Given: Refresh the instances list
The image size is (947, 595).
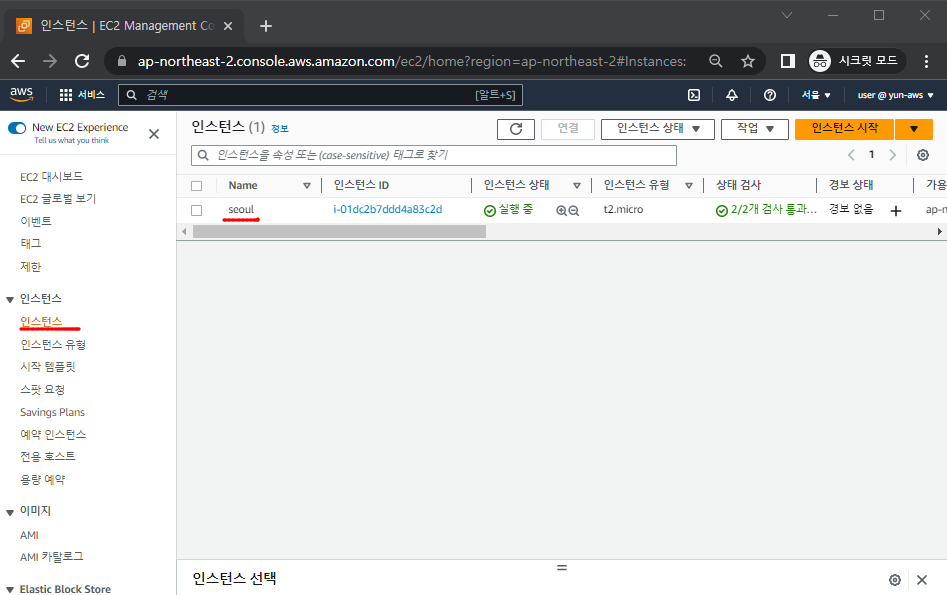Looking at the screenshot, I should [516, 129].
